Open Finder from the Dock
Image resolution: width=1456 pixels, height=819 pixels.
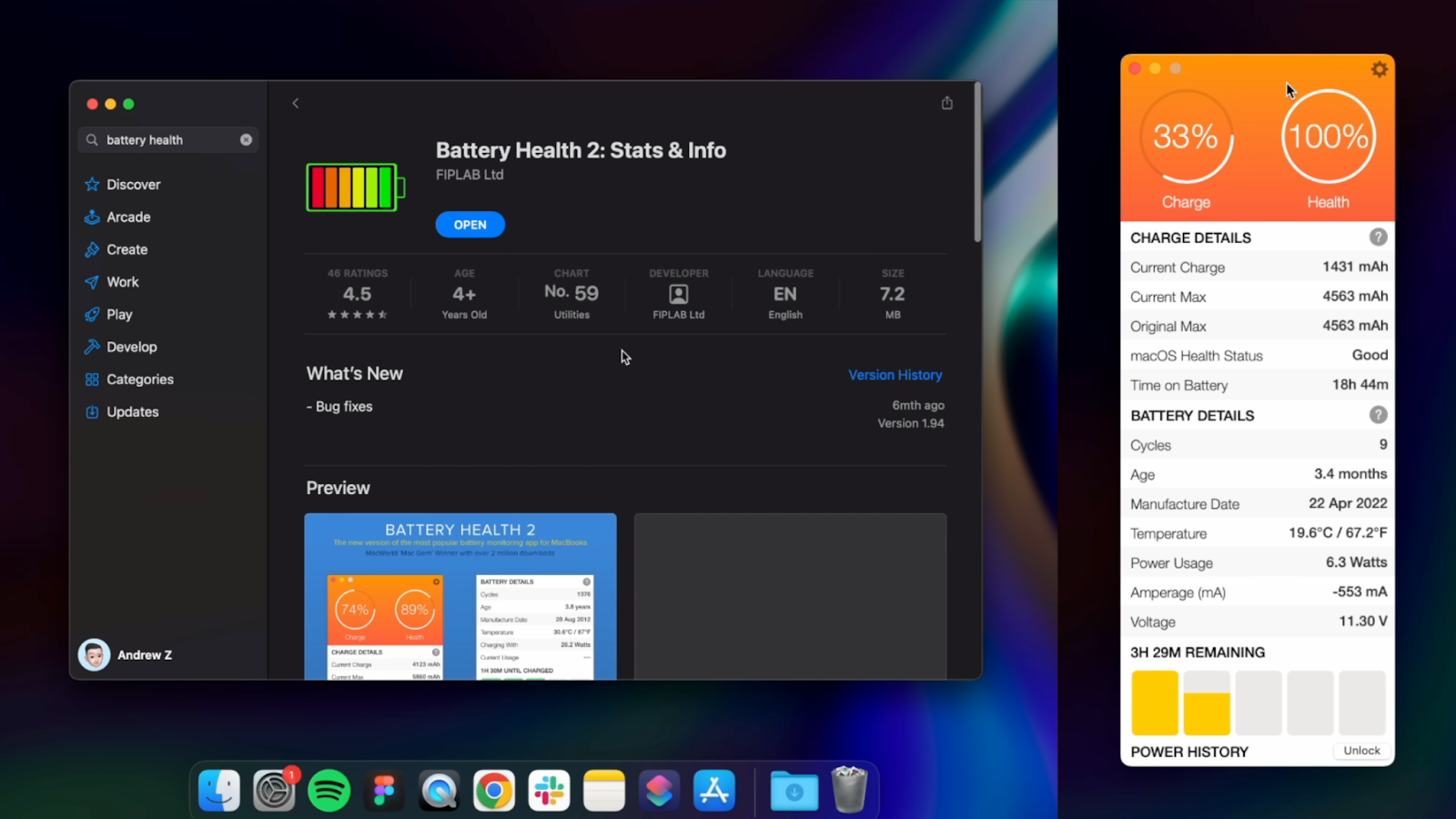[x=219, y=790]
